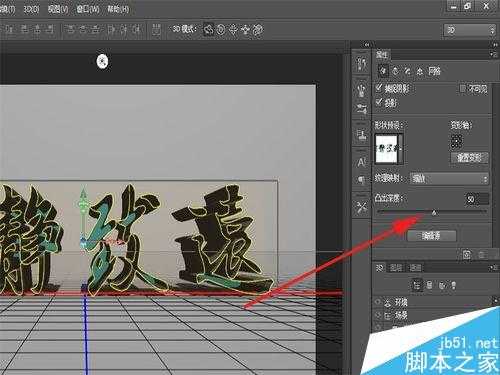Open the 3D workspace switcher dropdown
500x375 pixels.
(470, 30)
